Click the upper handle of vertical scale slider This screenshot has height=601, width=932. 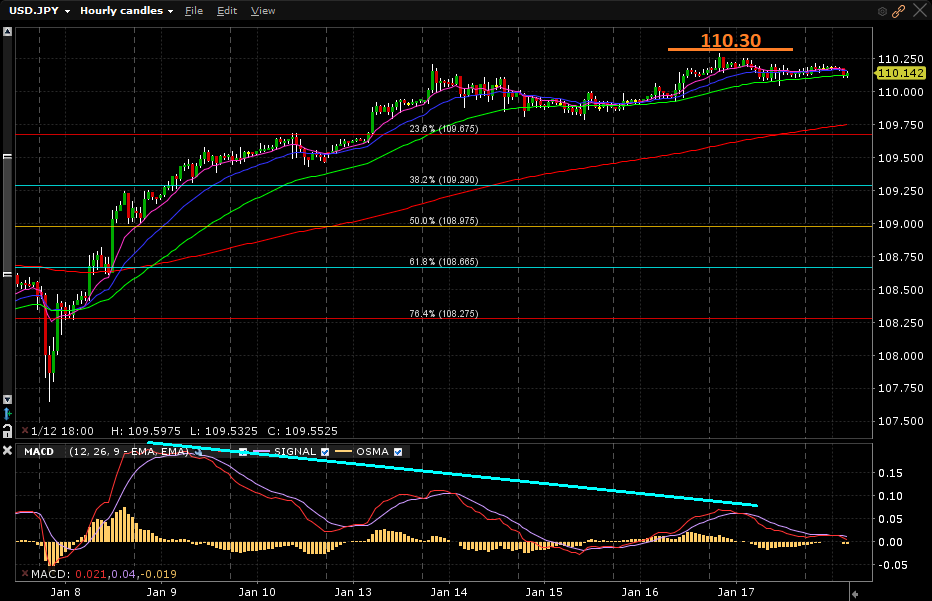(7, 157)
